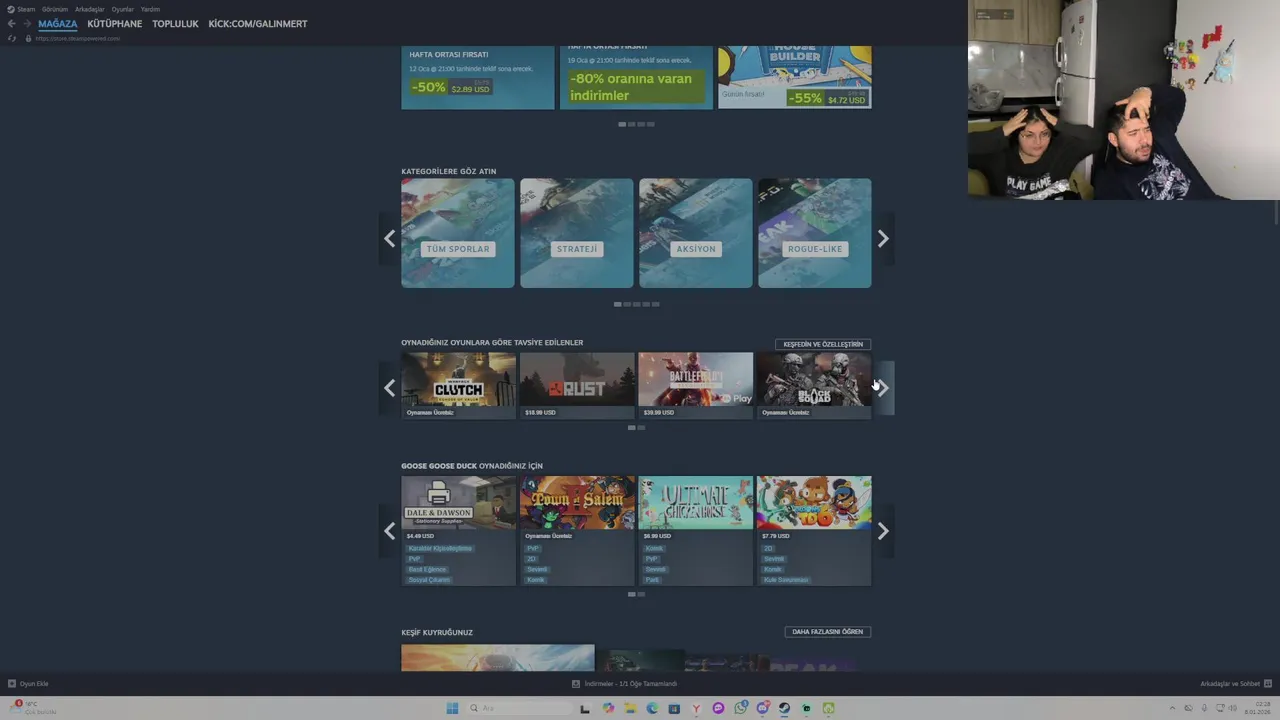Open the Windows Start menu
Screen dimensions: 1280x720
(452, 708)
